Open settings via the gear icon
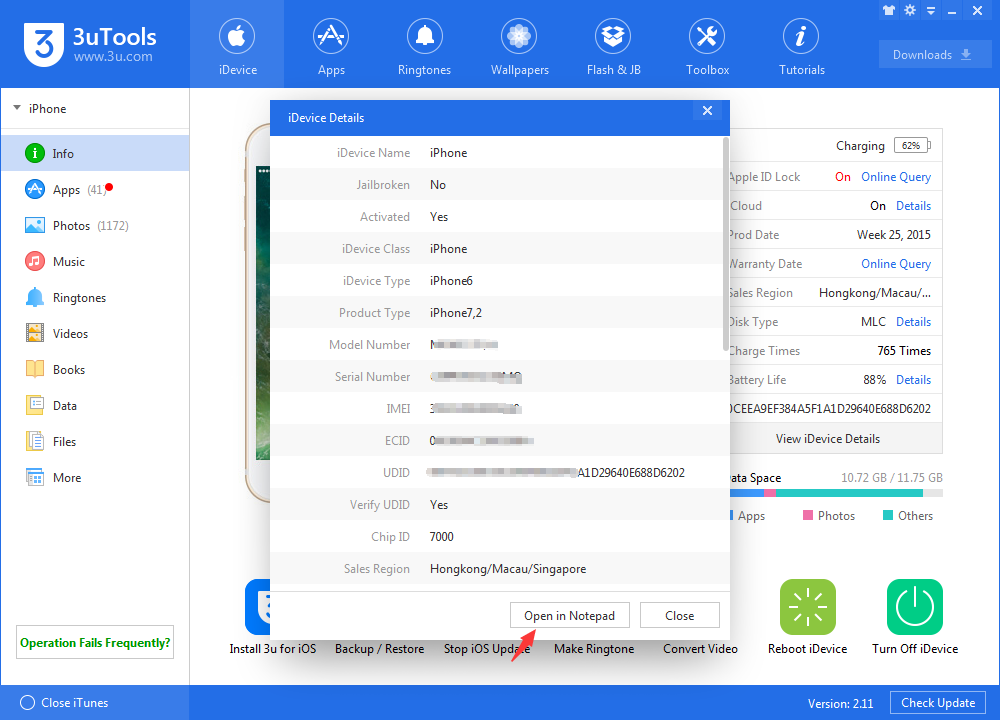The image size is (1000, 720). 909,10
